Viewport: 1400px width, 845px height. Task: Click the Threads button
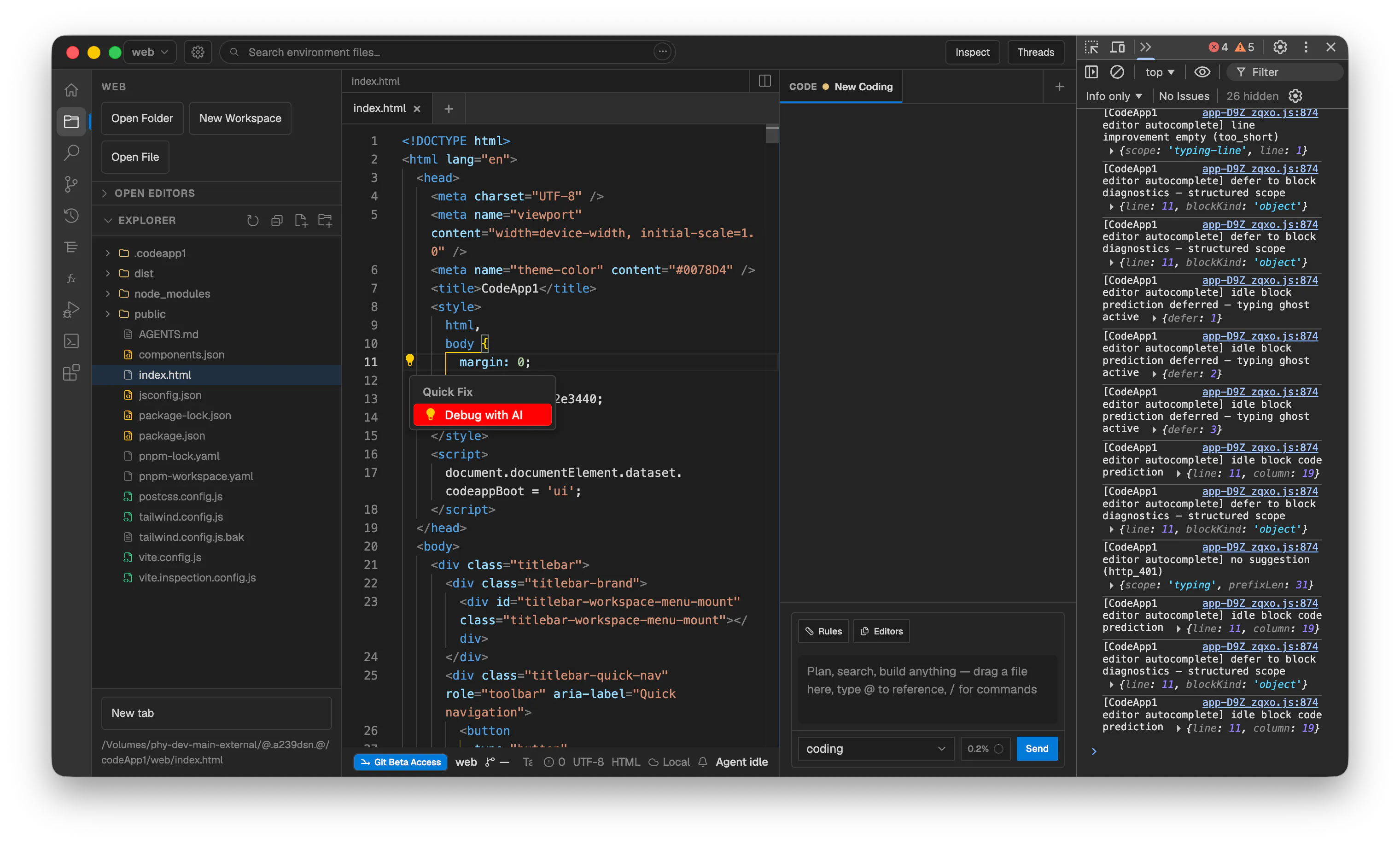click(x=1035, y=52)
